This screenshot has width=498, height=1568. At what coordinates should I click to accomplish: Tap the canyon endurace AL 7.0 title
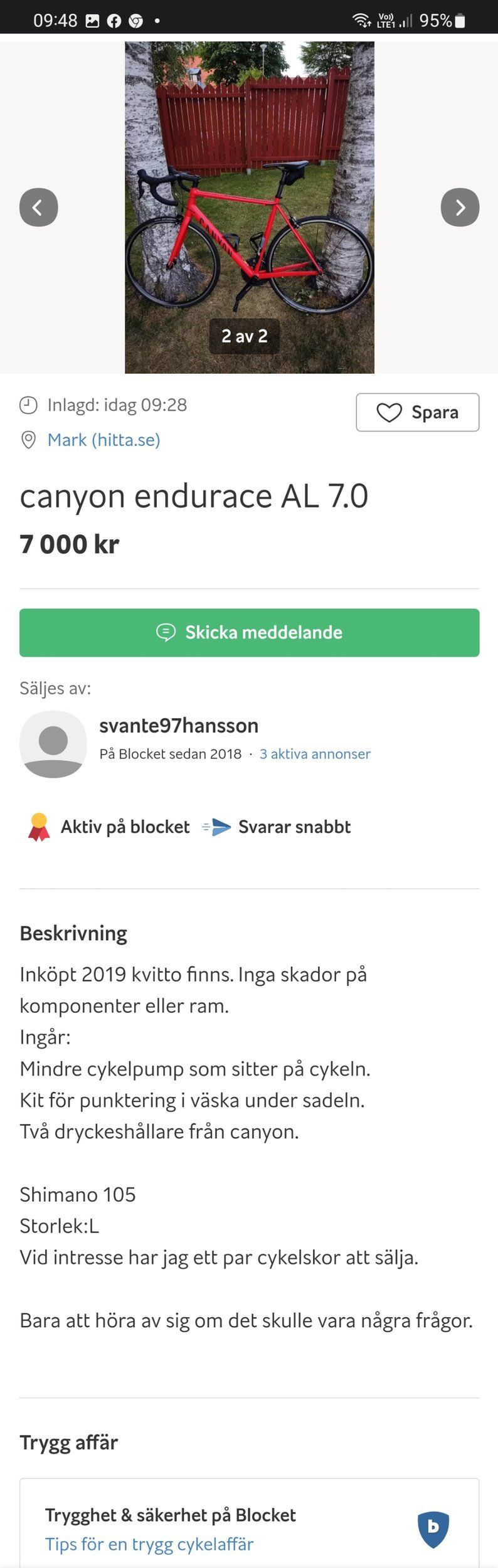click(194, 496)
